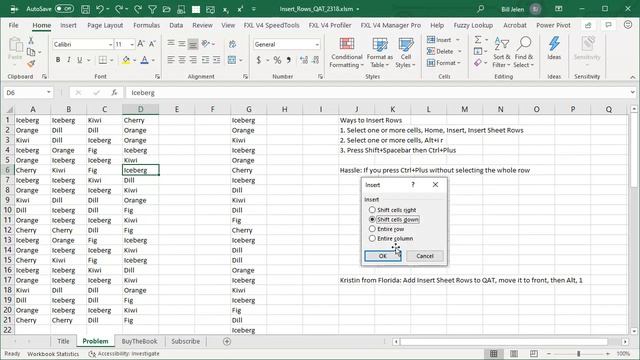This screenshot has height=360, width=640.
Task: Click the Format button in Cells group
Action: coord(444,63)
